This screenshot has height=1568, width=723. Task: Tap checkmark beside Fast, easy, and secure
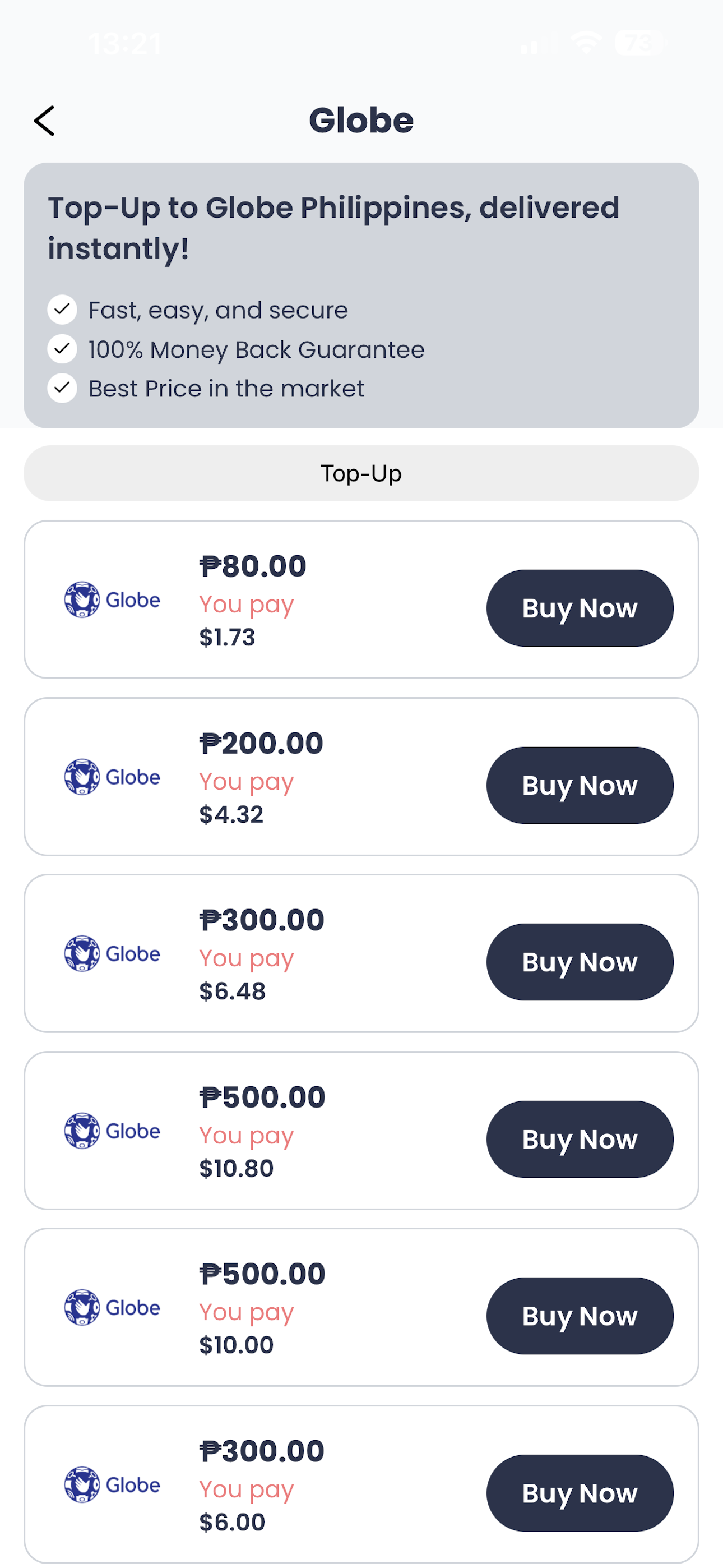point(62,310)
